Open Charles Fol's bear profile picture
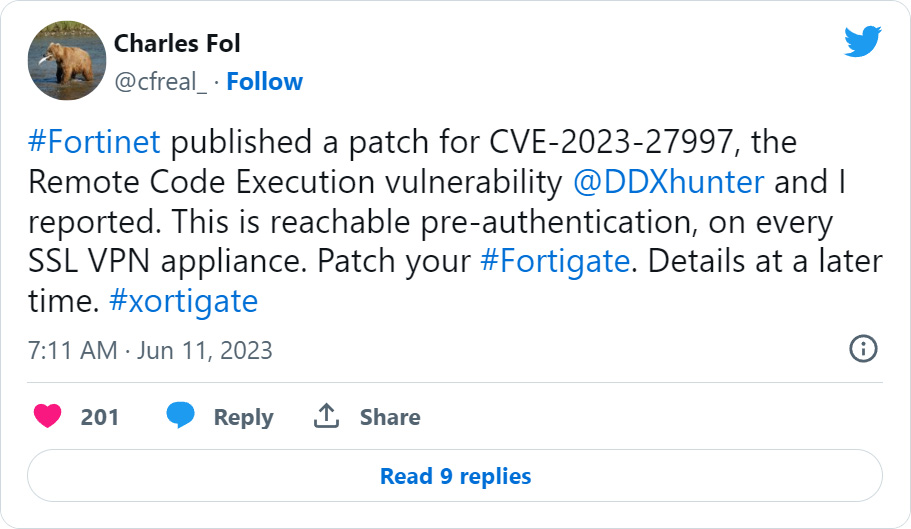 tap(67, 60)
